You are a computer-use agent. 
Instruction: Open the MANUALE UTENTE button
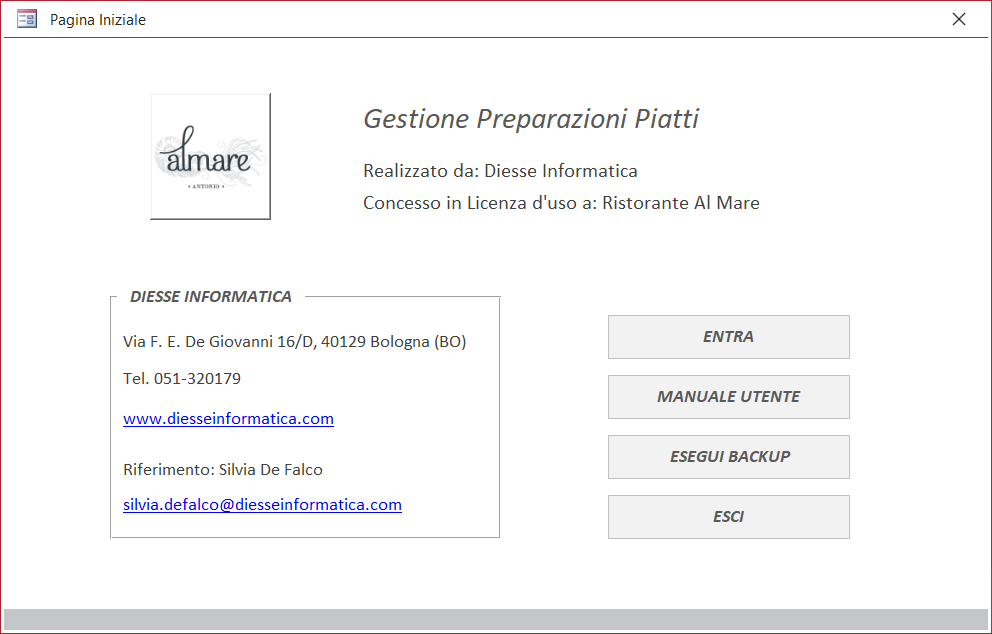point(729,397)
